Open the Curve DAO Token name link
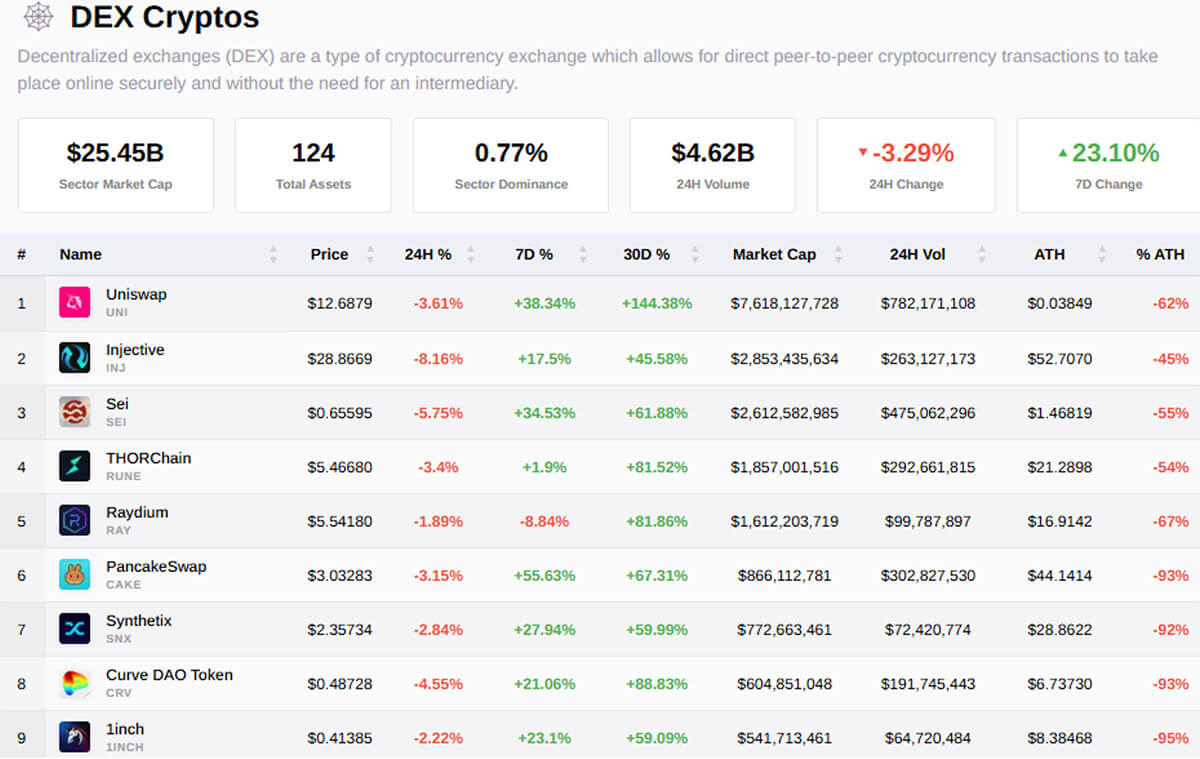 point(169,675)
